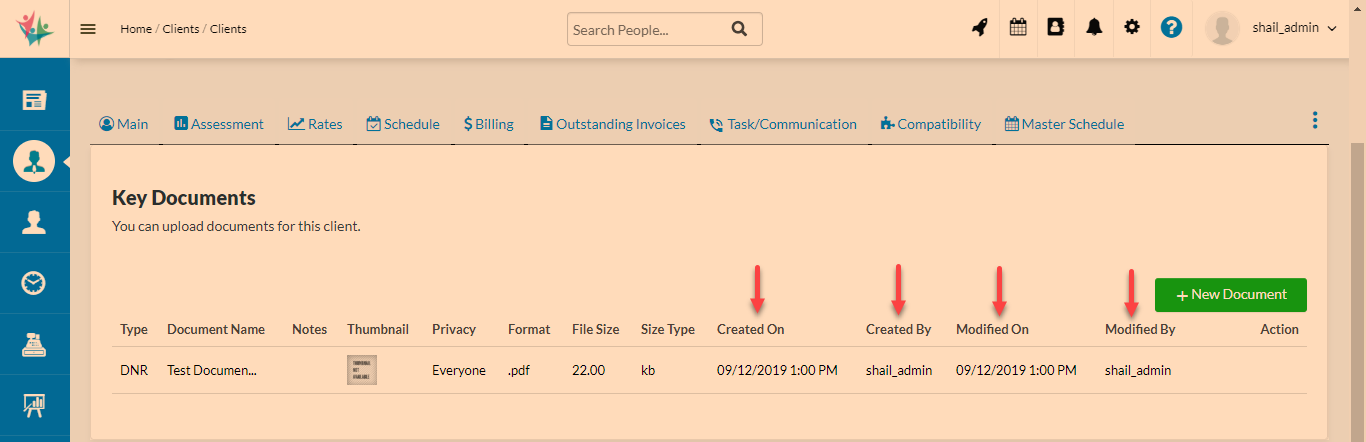
Task: Switch to the Main tab
Action: [x=124, y=125]
